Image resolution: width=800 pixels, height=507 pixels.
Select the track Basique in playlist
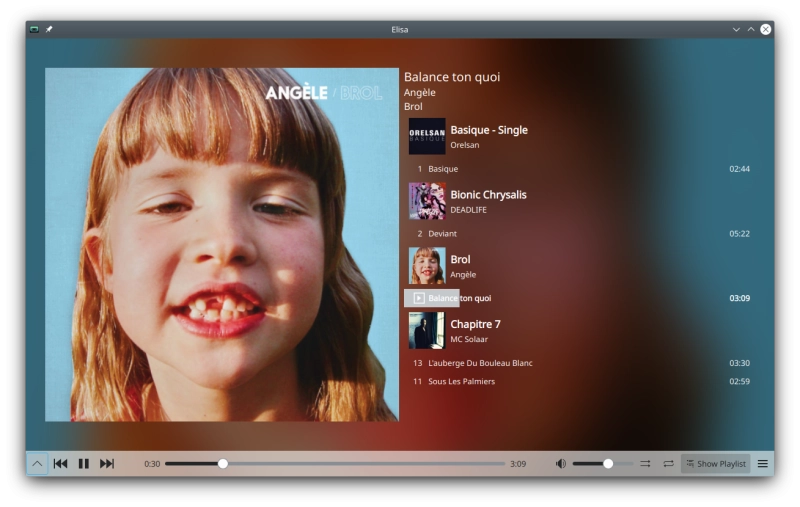coord(580,169)
